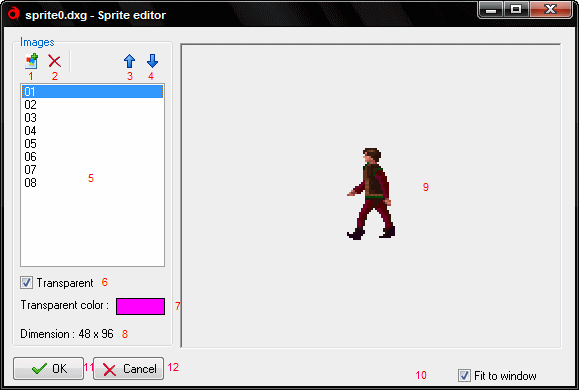Confirm with the OK button
Viewport: 579px width, 390px height.
pyautogui.click(x=48, y=368)
